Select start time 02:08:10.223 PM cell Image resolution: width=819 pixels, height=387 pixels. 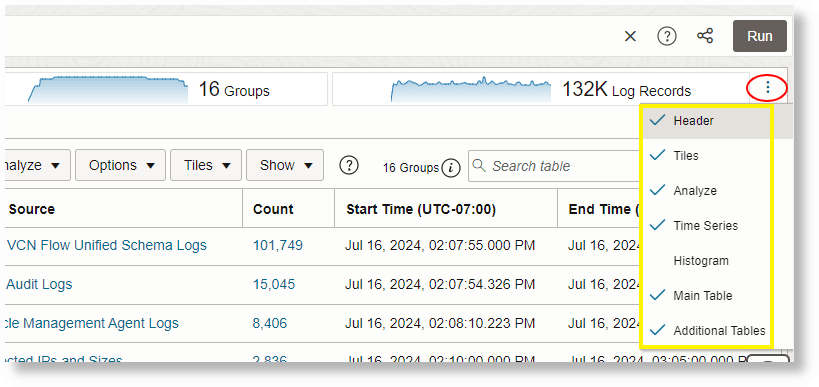tap(440, 323)
